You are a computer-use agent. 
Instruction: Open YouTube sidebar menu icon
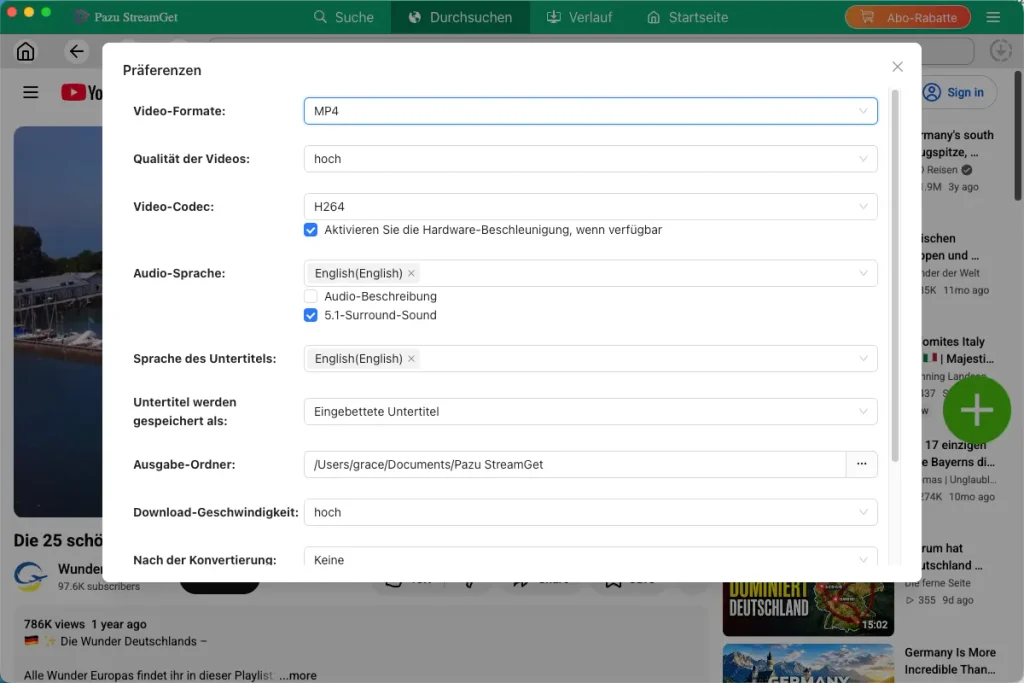[x=31, y=92]
